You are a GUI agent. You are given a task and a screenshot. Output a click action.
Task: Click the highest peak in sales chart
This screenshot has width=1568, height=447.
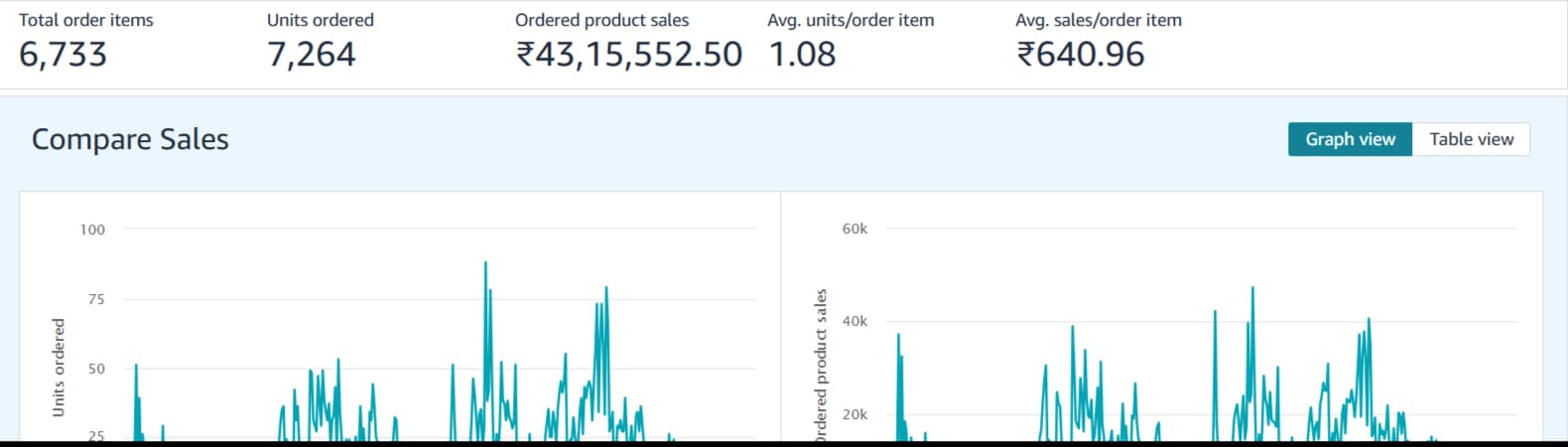point(1252,289)
